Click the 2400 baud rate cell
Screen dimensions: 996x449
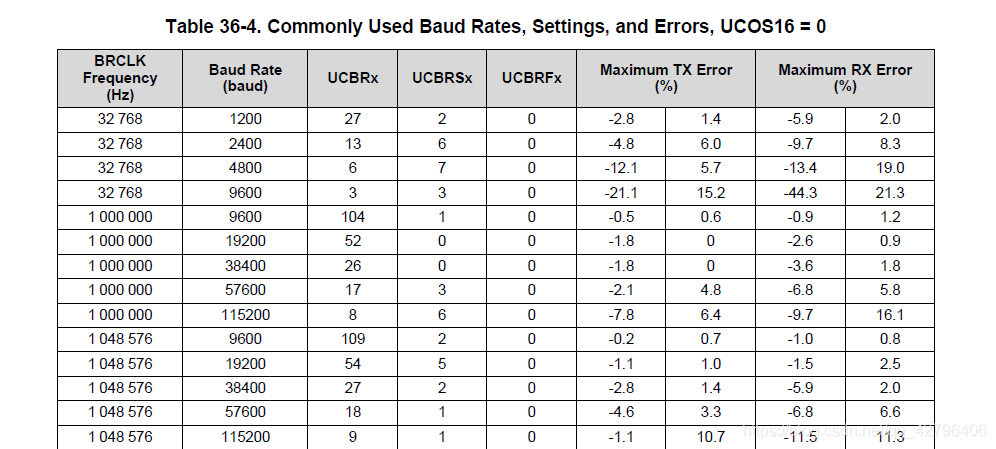[x=245, y=143]
